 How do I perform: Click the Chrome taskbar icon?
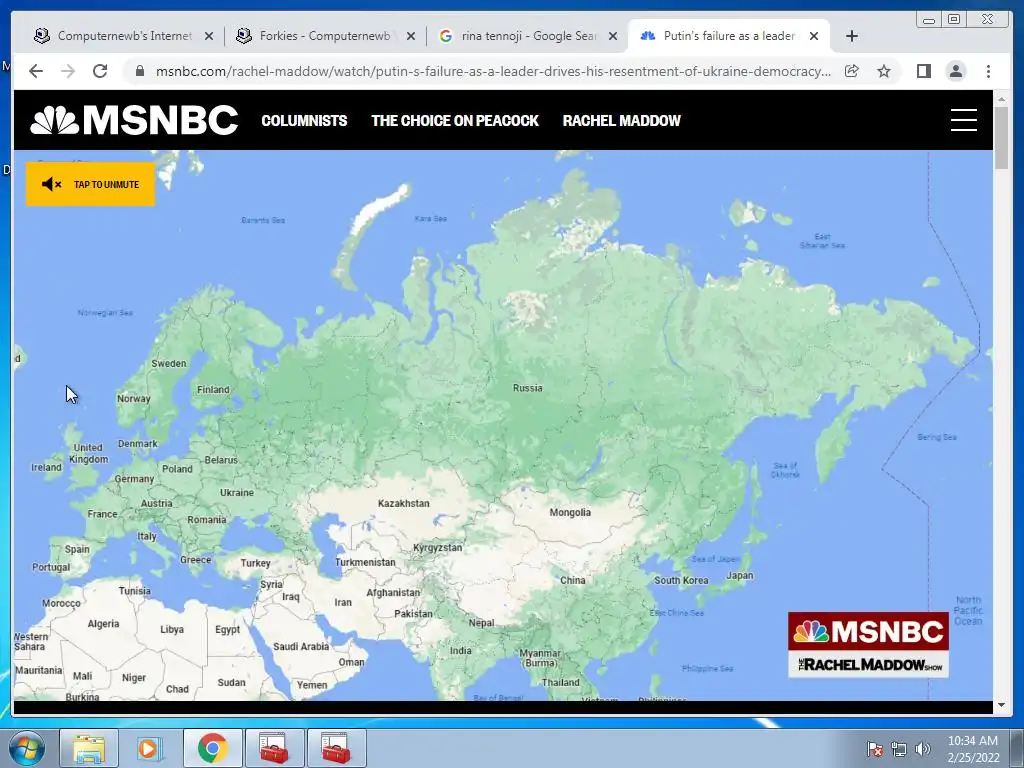pos(212,748)
